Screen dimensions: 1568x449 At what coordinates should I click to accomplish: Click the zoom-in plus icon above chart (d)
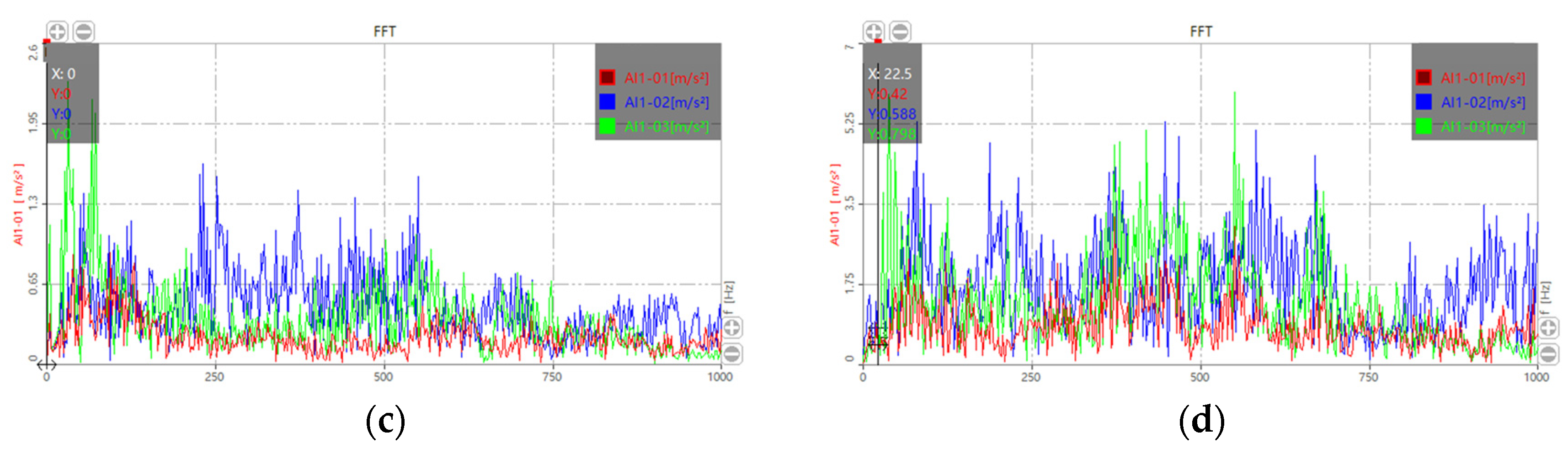pyautogui.click(x=874, y=31)
